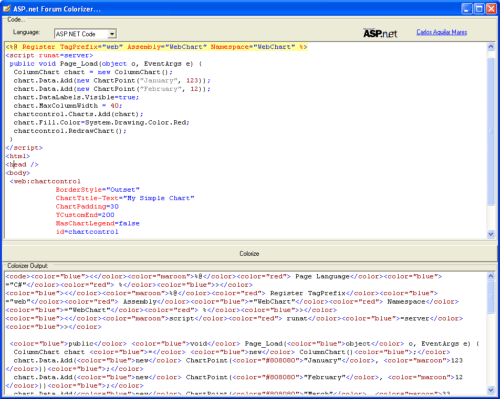This screenshot has width=500, height=399.
Task: Click the <web:chartcontrol line
Action: pyautogui.click(x=45, y=181)
